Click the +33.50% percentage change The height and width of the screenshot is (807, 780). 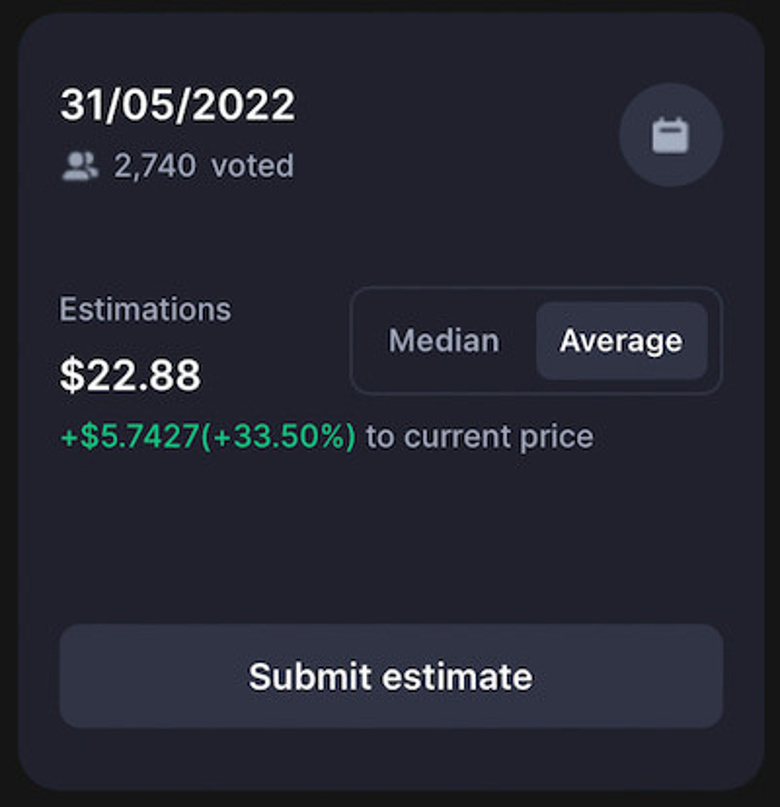(279, 437)
